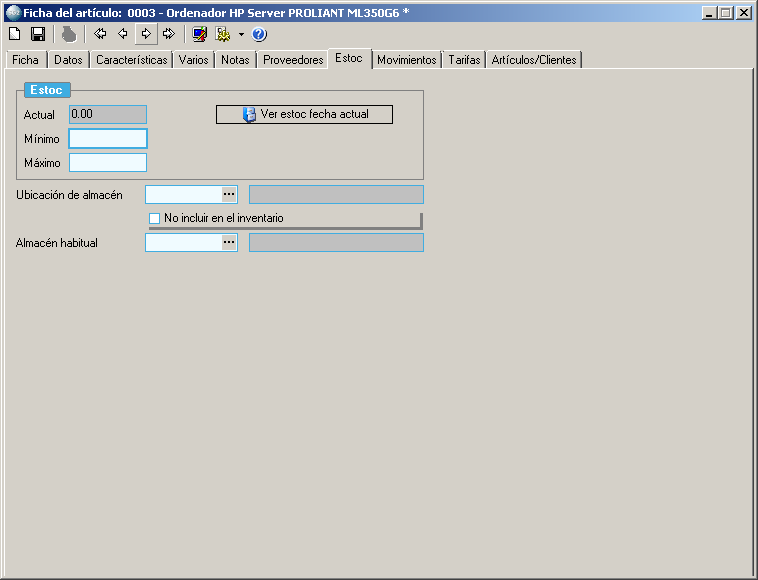This screenshot has height=580, width=758.
Task: Click the window's title bar globe icon
Action: [13, 13]
